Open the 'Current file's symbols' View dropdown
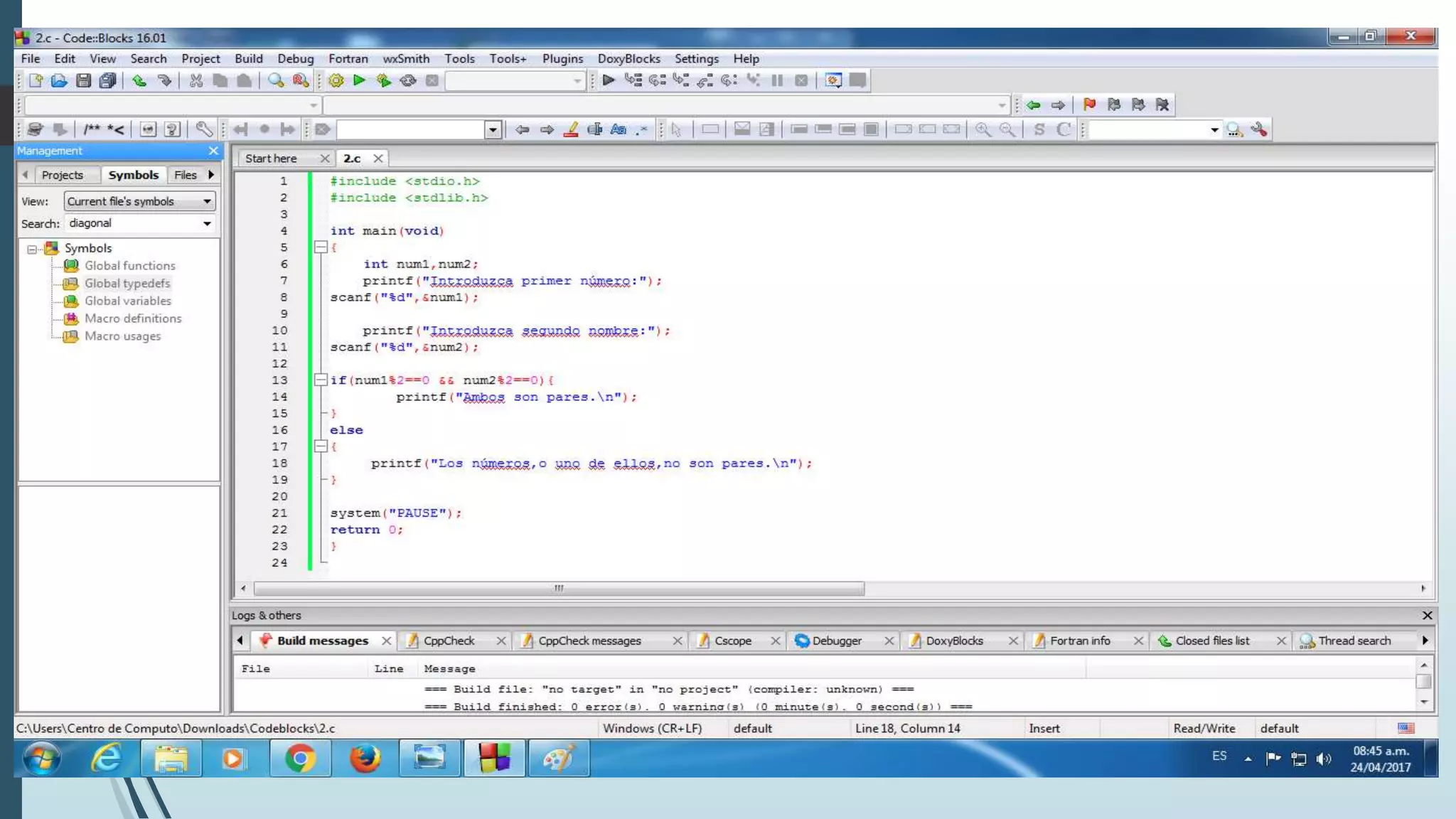The height and width of the screenshot is (819, 1456). pyautogui.click(x=139, y=201)
